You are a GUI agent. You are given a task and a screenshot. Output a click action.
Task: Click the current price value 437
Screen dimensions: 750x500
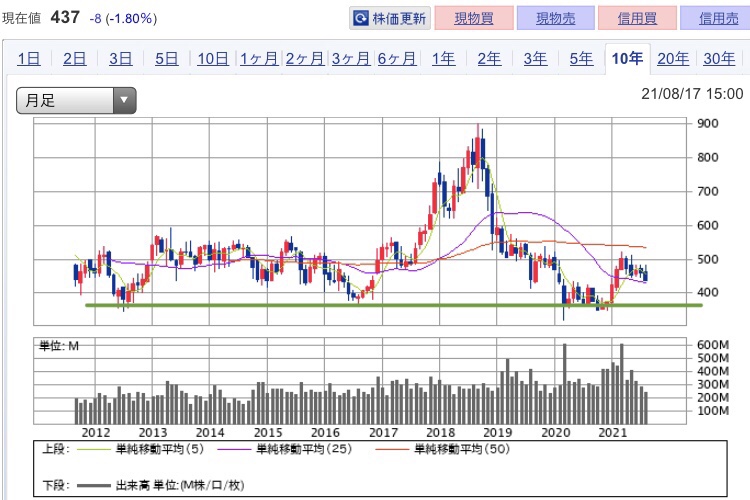pos(65,18)
